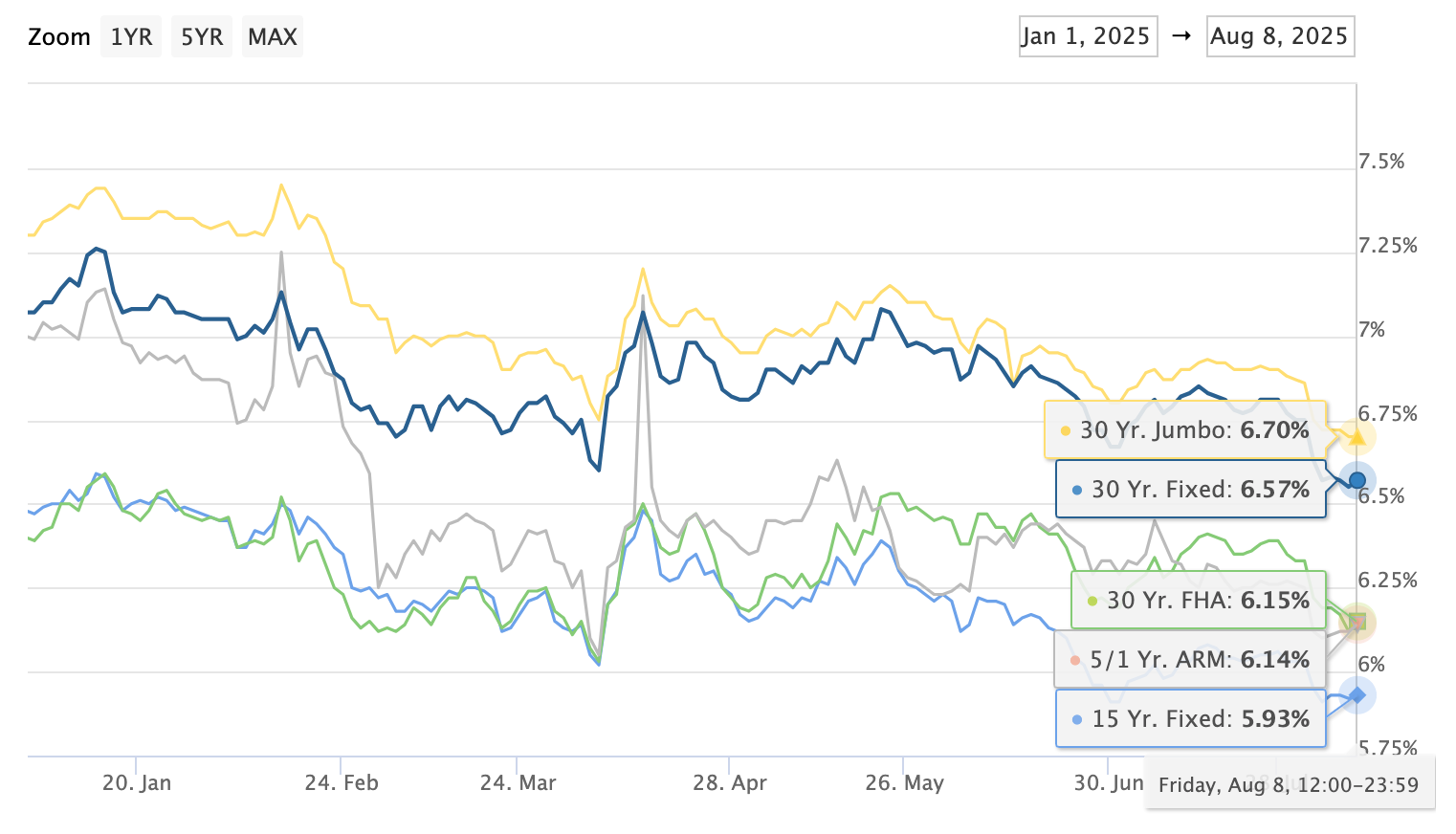Click the 28. Apr x-axis label
Screen dimensions: 1456x834
tap(730, 783)
